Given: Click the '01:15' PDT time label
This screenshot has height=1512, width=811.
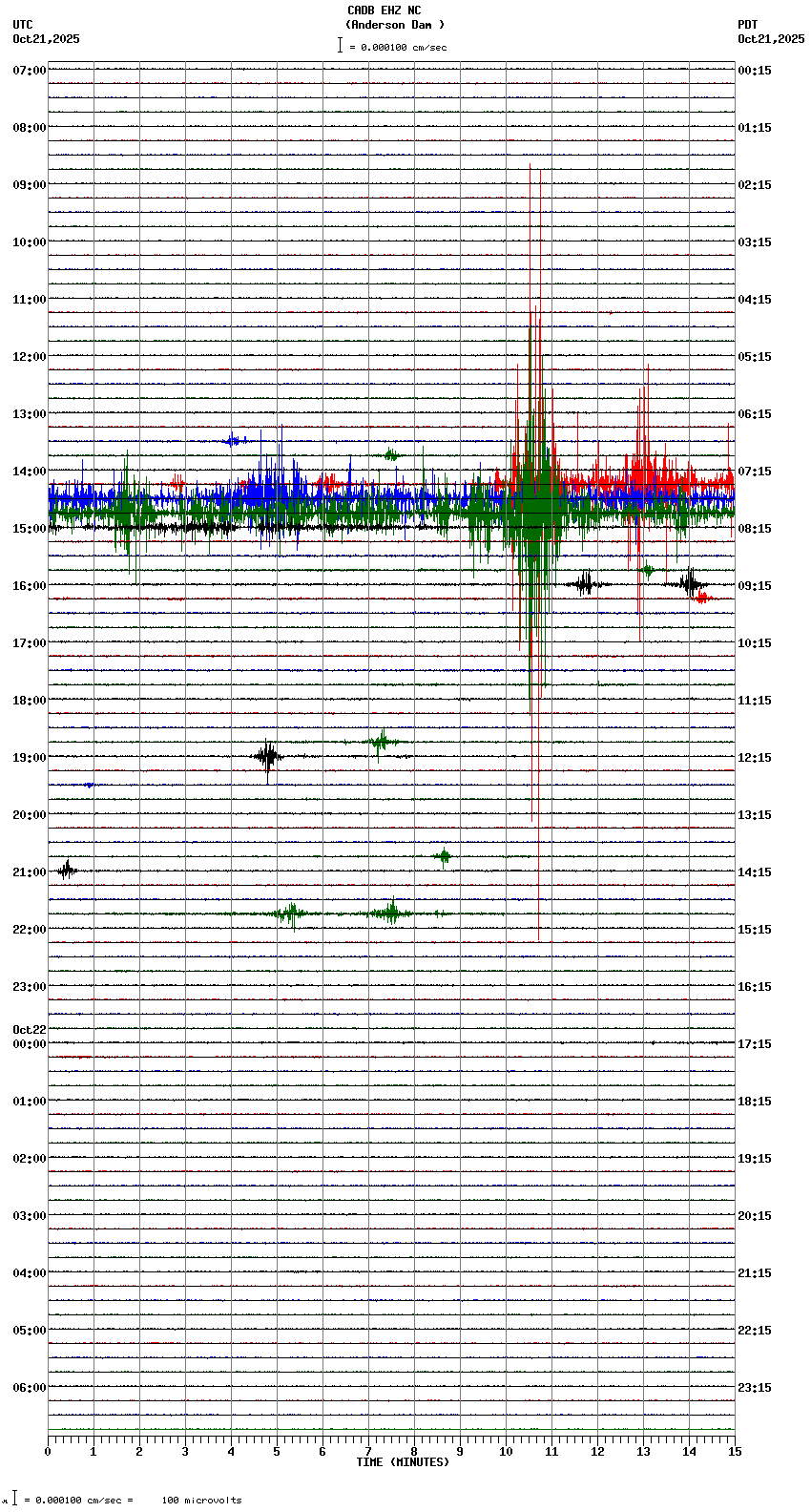Looking at the screenshot, I should [755, 128].
